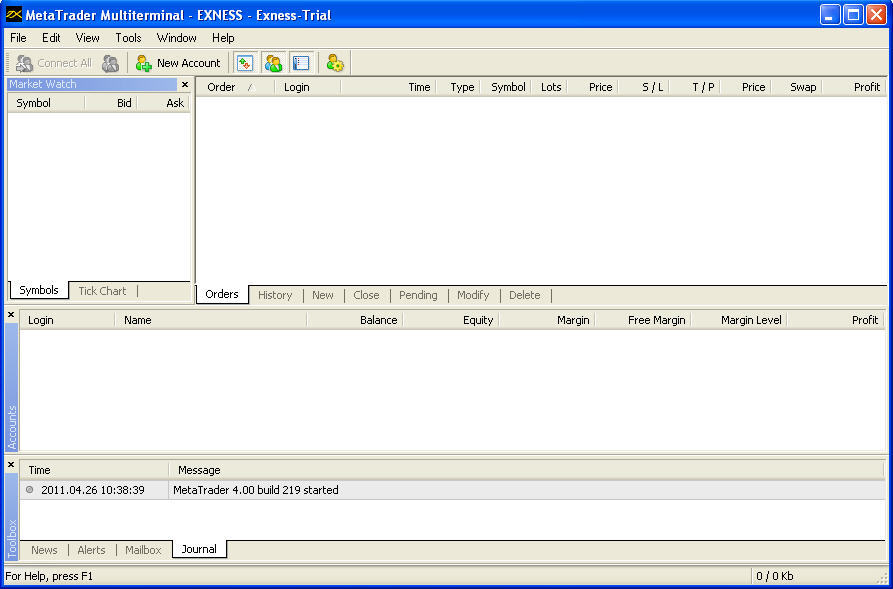Sort orders by the Order column header
The image size is (893, 589).
click(x=221, y=87)
